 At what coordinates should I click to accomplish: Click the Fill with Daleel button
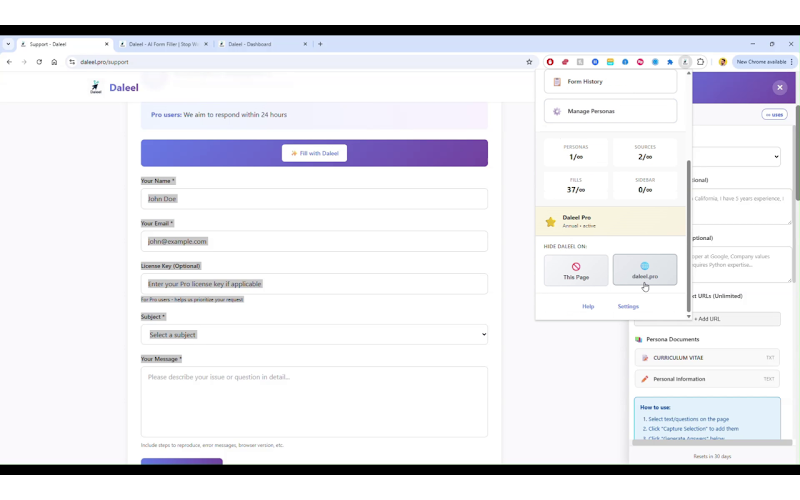314,153
